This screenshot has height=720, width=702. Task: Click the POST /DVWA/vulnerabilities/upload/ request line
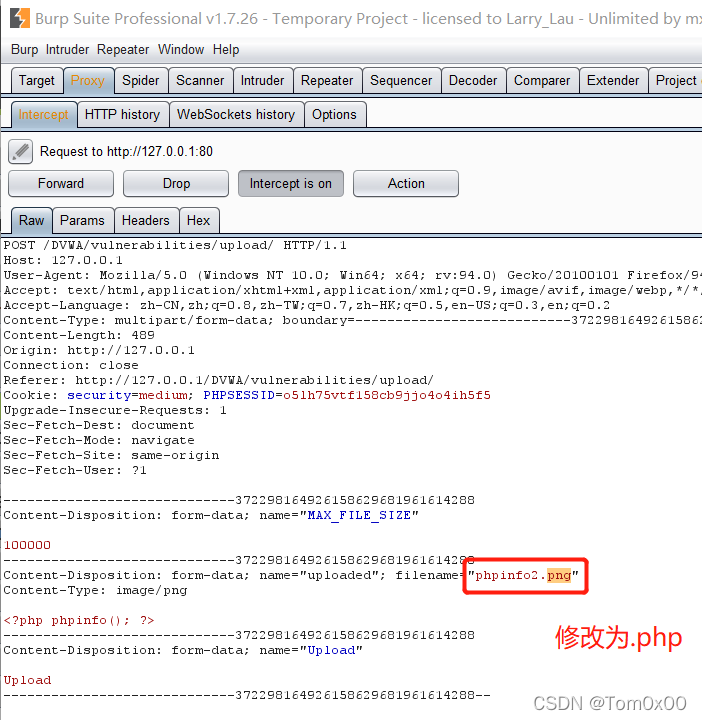tap(175, 245)
